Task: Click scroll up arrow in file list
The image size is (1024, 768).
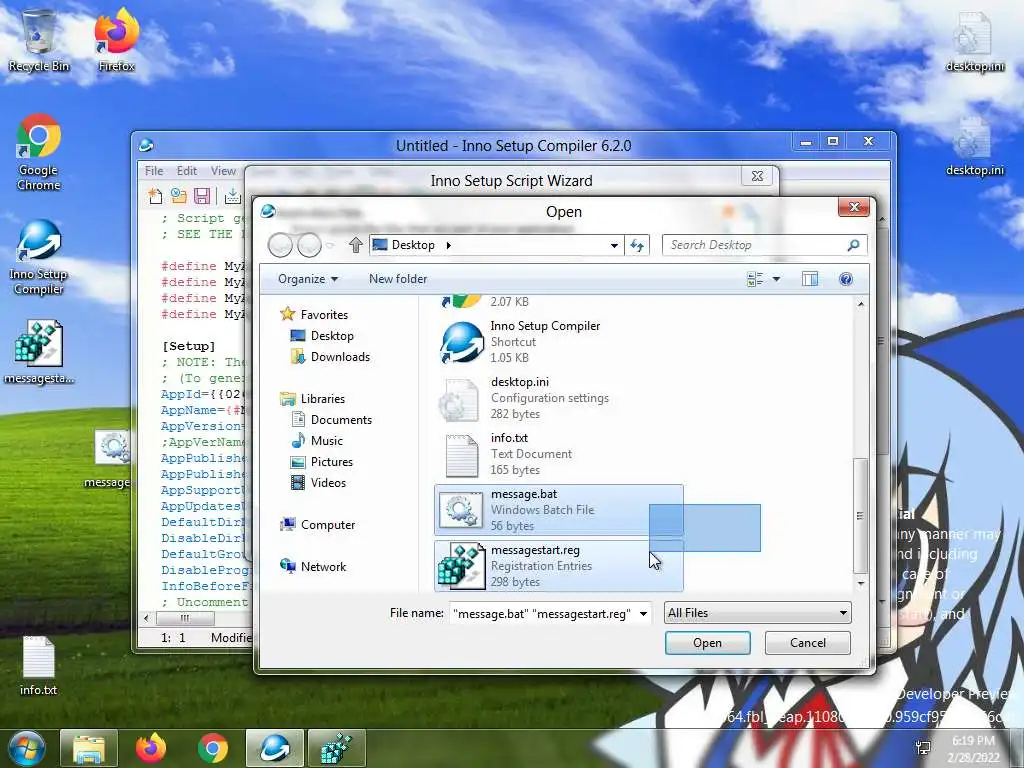Action: click(x=861, y=304)
